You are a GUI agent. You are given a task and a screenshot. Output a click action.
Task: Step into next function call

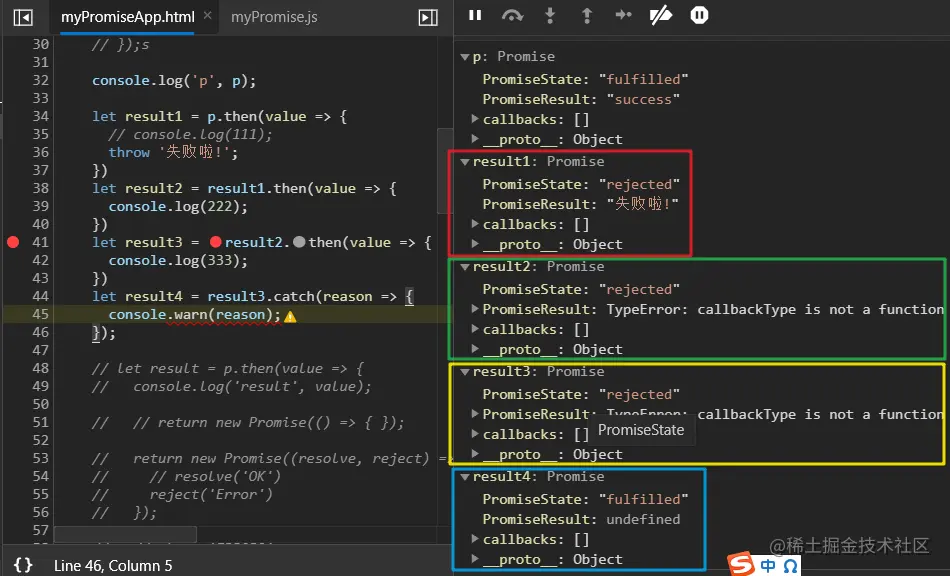pyautogui.click(x=550, y=15)
